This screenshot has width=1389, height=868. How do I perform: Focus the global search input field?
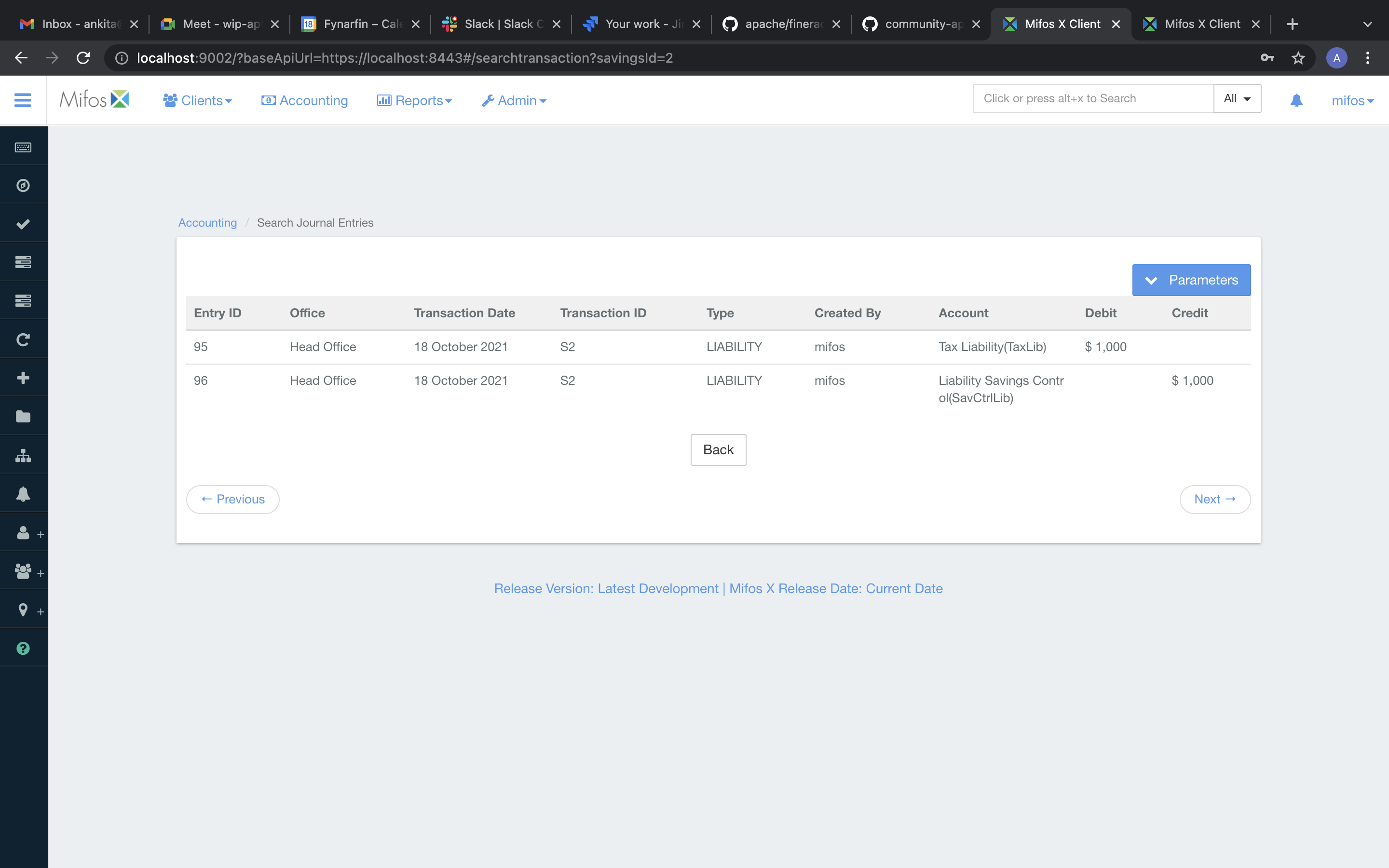click(1093, 99)
